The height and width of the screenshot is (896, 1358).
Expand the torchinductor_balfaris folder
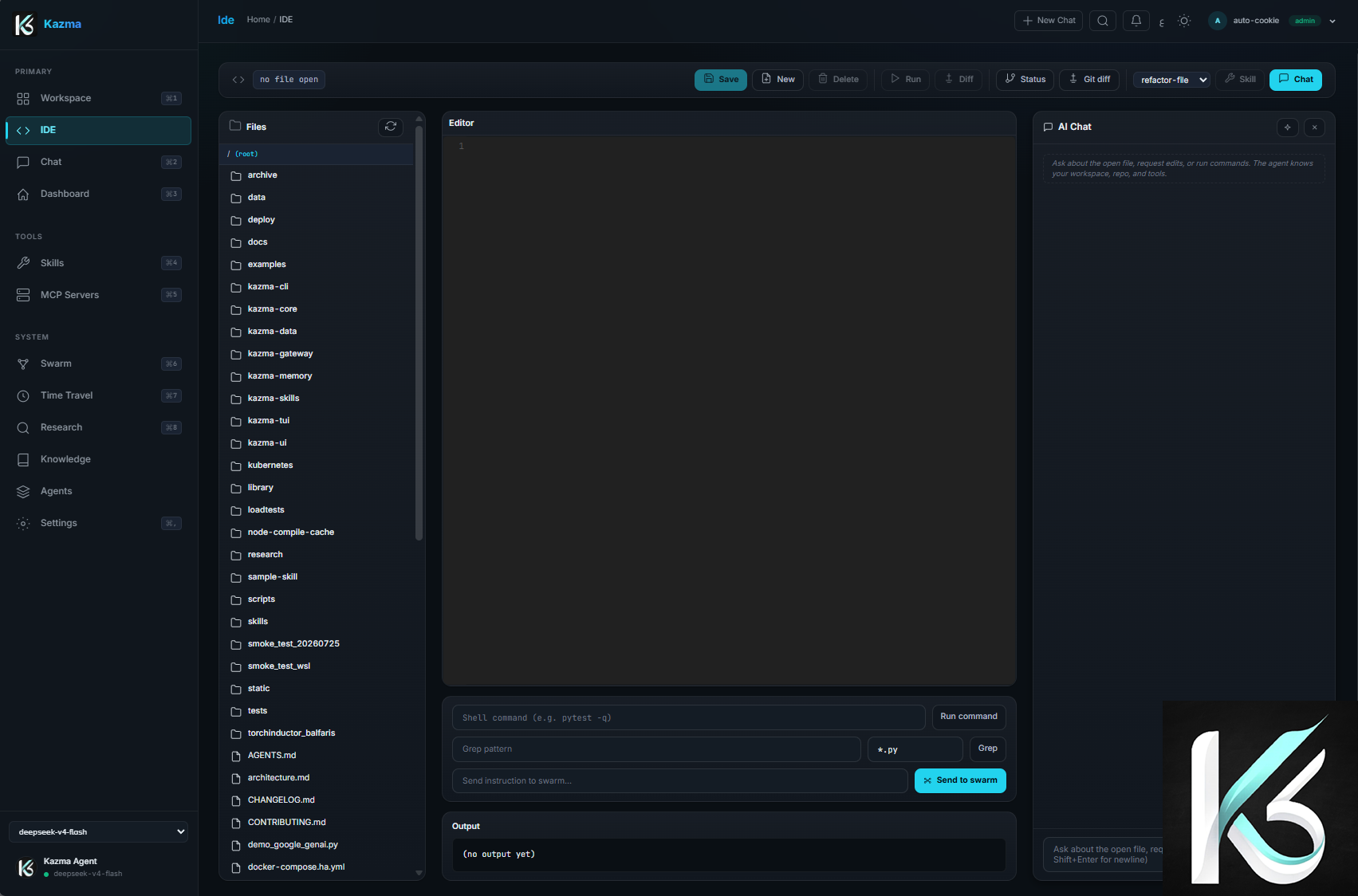click(x=317, y=733)
